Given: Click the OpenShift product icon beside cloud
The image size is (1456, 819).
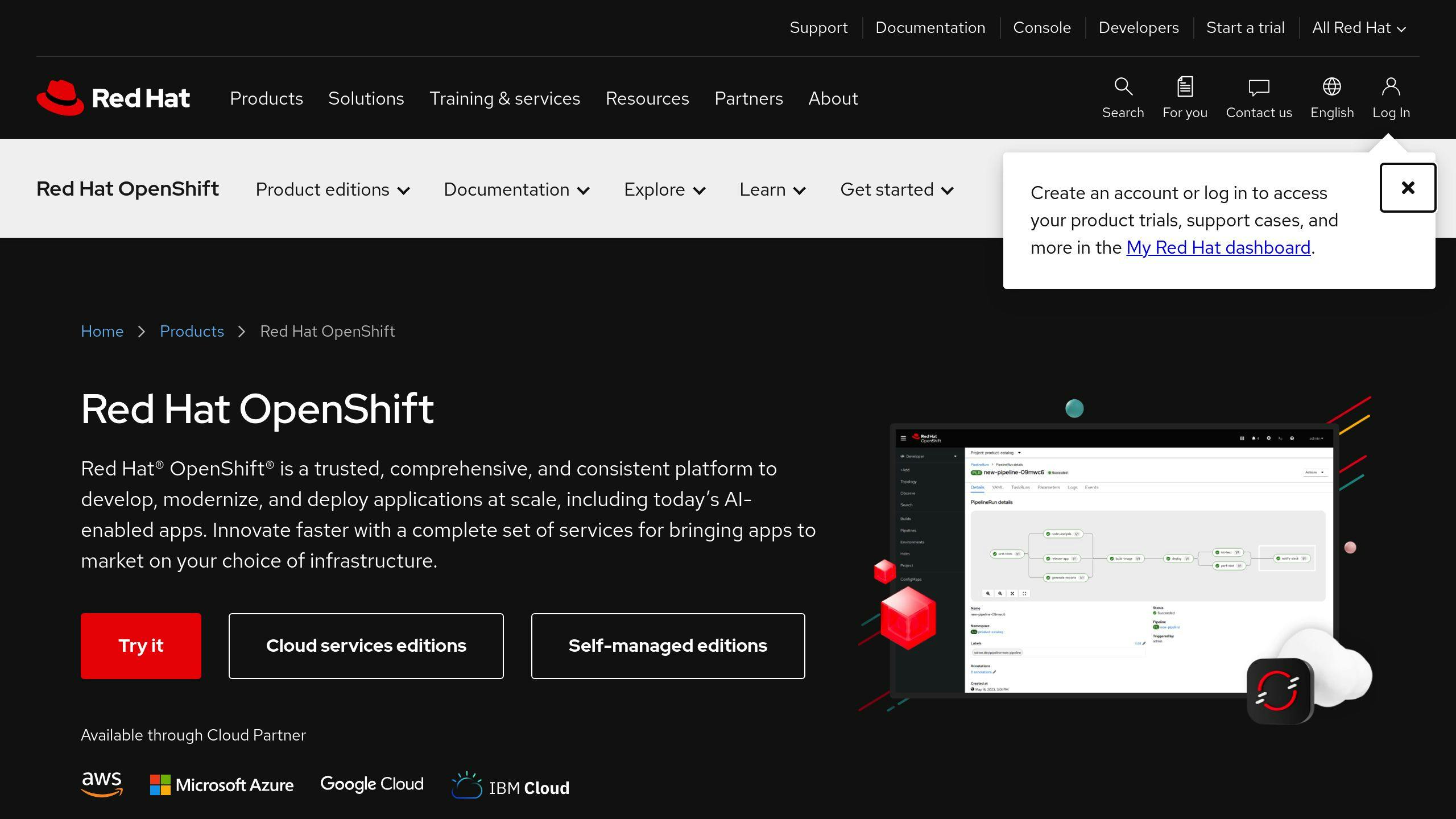Looking at the screenshot, I should [x=1280, y=690].
